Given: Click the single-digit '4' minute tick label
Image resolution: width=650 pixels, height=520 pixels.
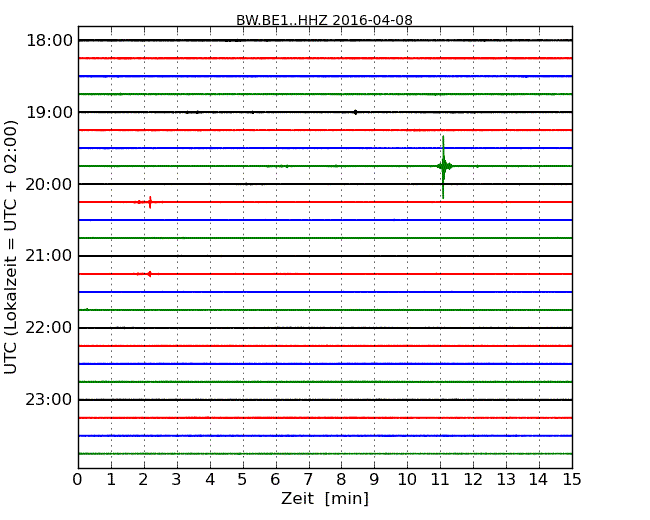Looking at the screenshot, I should point(210,480).
